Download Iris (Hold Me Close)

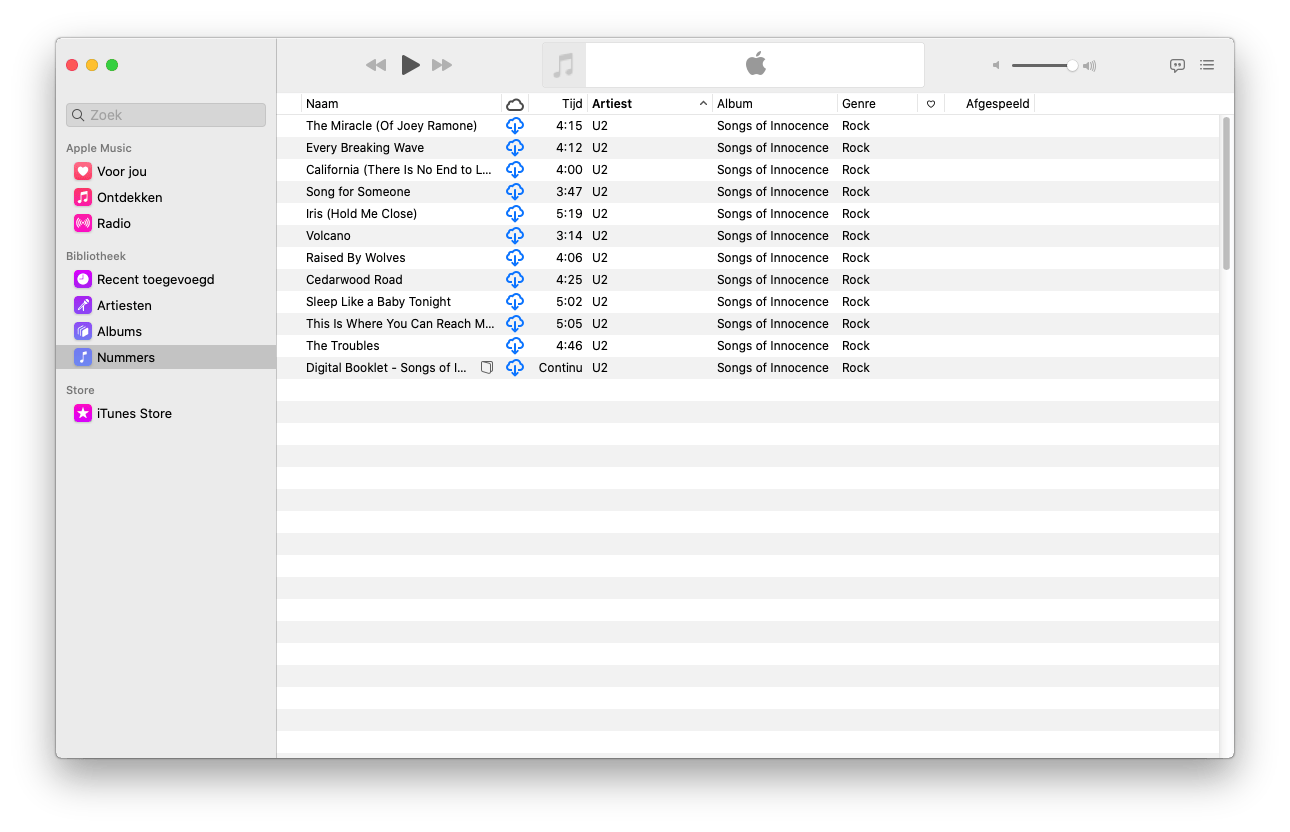pyautogui.click(x=515, y=214)
